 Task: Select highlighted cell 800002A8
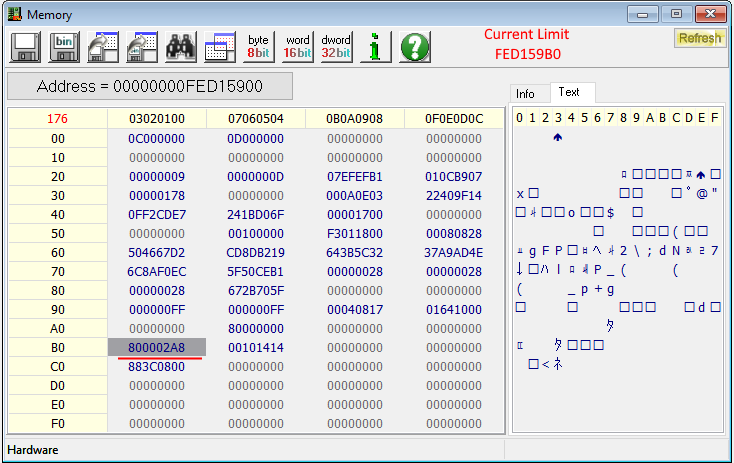[x=157, y=347]
